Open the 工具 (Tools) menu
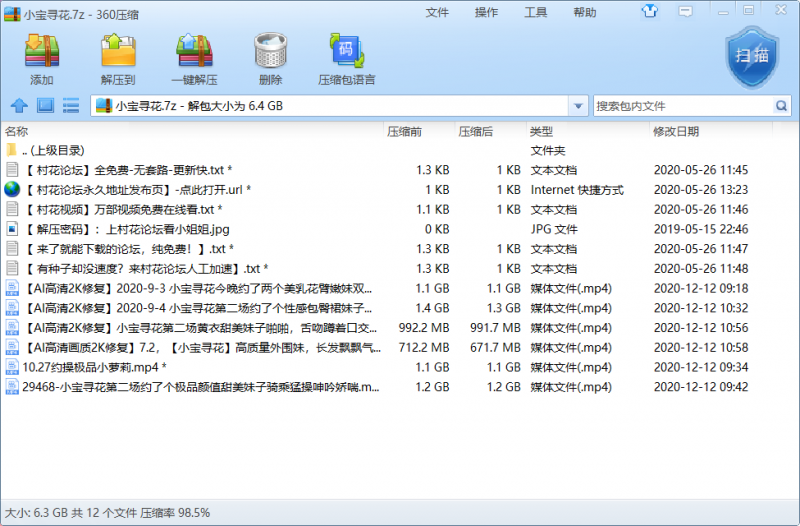The width and height of the screenshot is (800, 526). pyautogui.click(x=536, y=12)
